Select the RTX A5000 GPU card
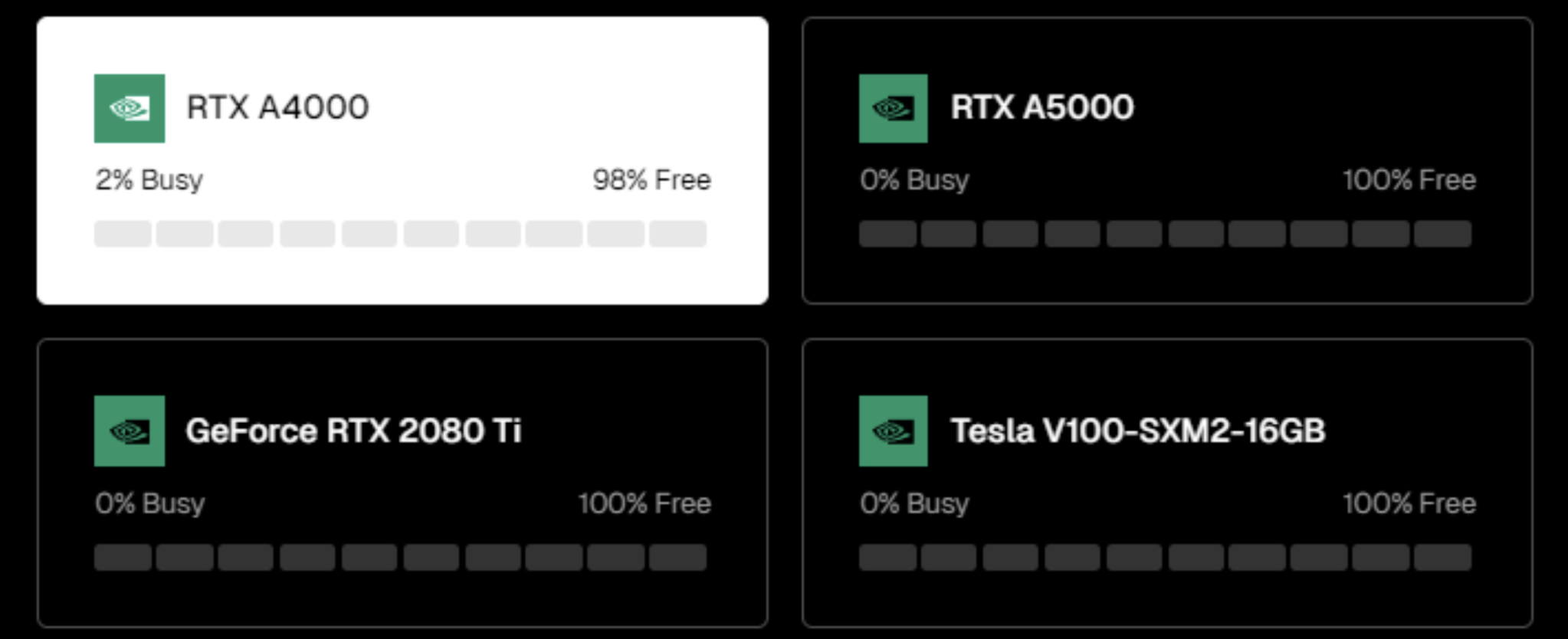The image size is (1568, 639). click(1167, 161)
